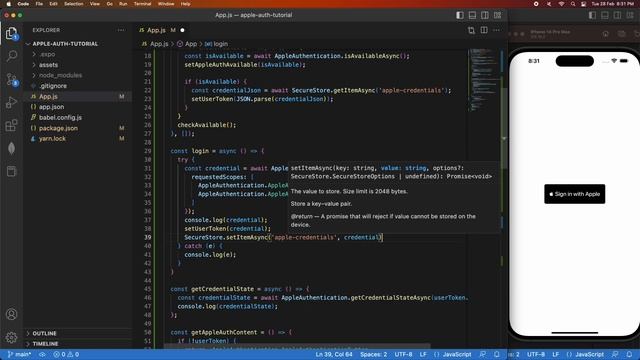Click the notifications bell in status bar
This screenshot has width=640, height=360.
496,354
